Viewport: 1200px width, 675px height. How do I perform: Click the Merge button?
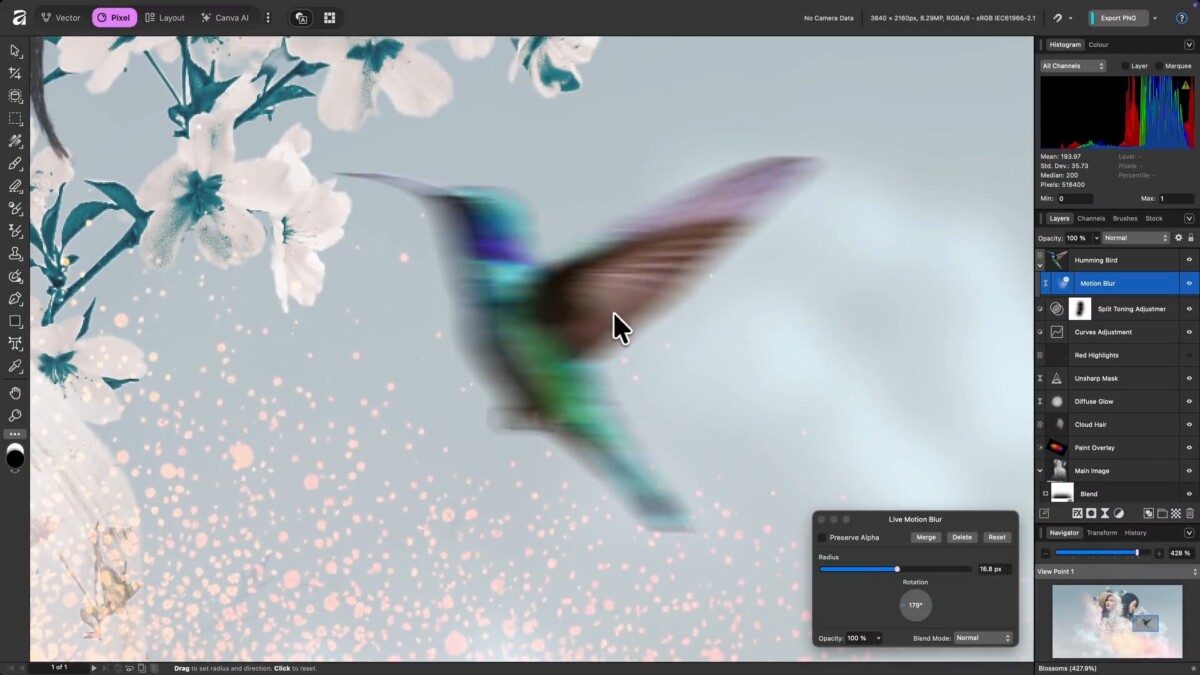coord(926,537)
